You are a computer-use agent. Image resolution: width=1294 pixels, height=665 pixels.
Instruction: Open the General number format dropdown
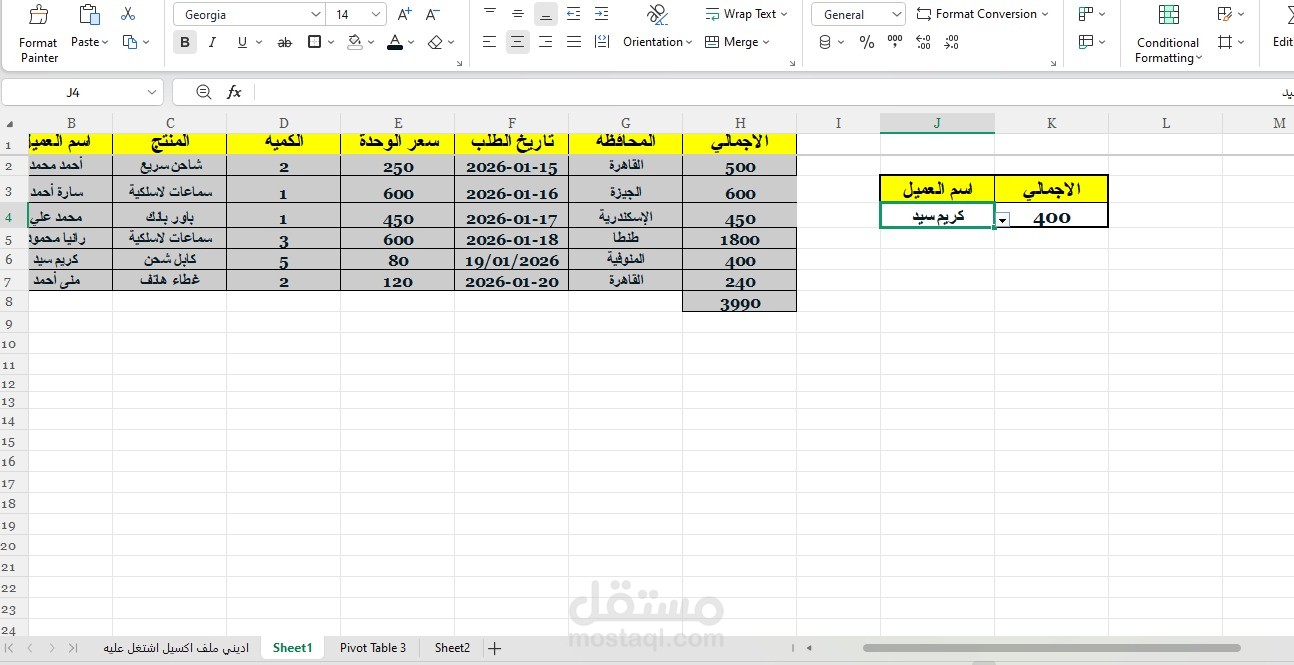tap(895, 15)
